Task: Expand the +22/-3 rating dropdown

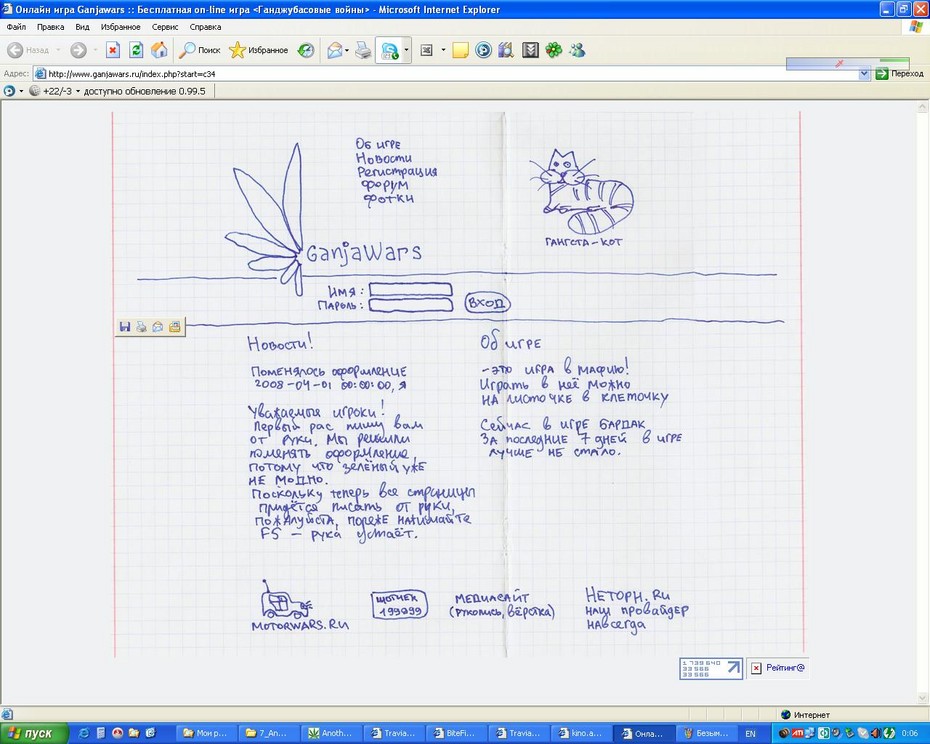Action: (78, 91)
